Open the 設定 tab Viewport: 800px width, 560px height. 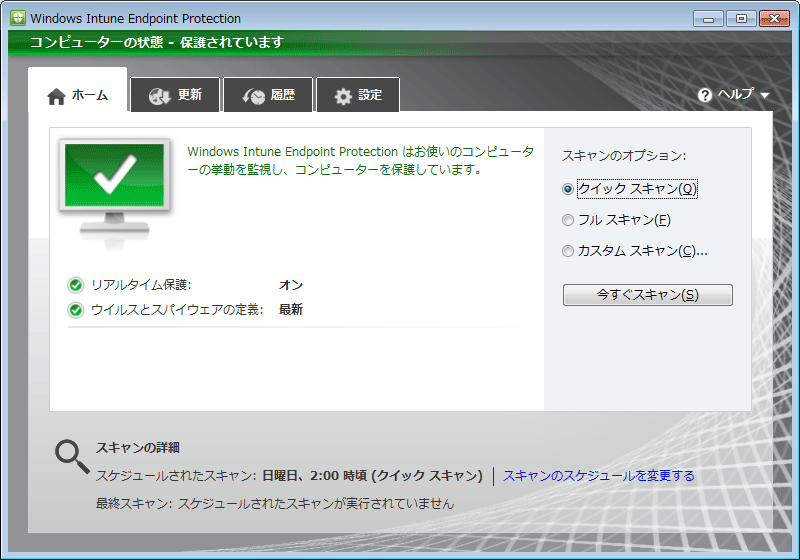pyautogui.click(x=358, y=95)
